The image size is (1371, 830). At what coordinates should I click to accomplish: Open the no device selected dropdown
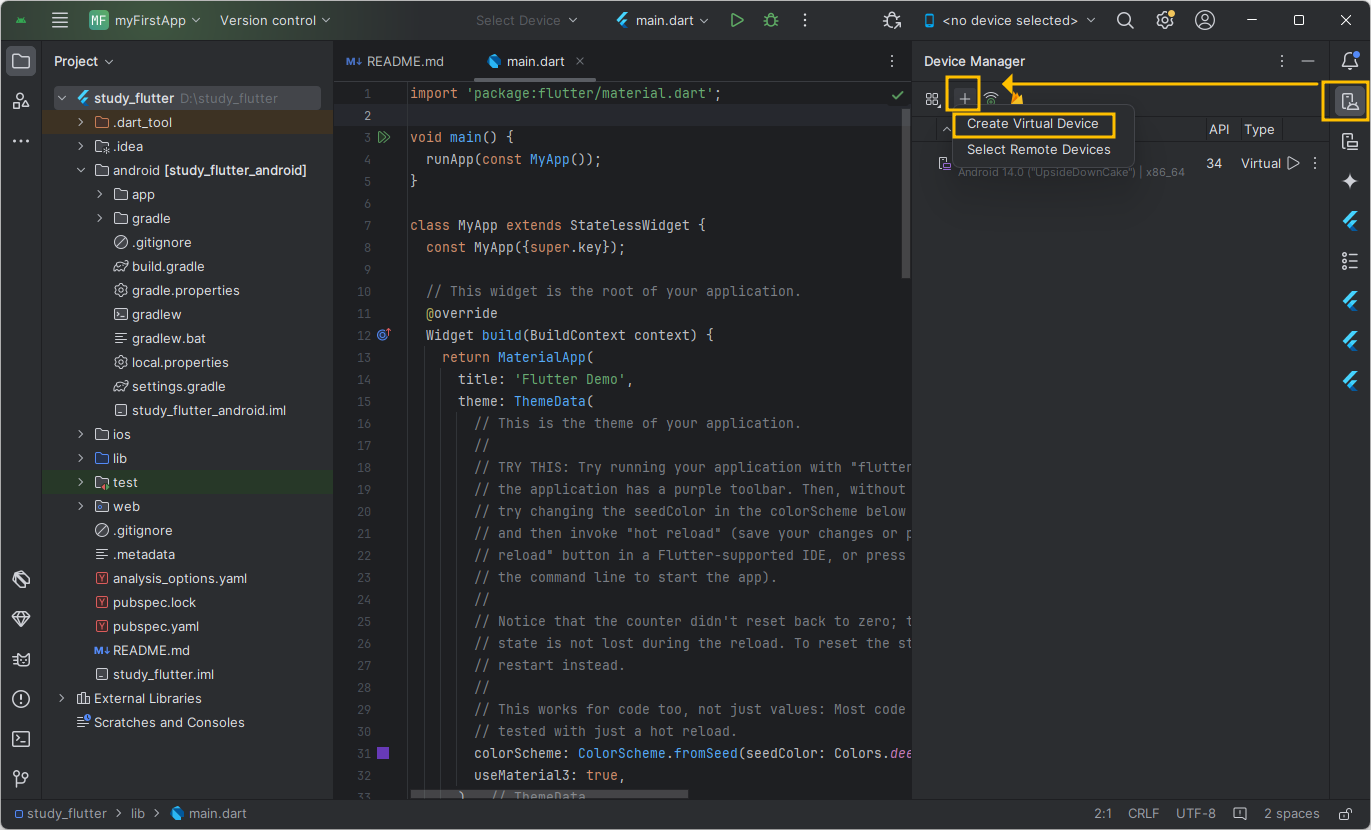[1009, 20]
